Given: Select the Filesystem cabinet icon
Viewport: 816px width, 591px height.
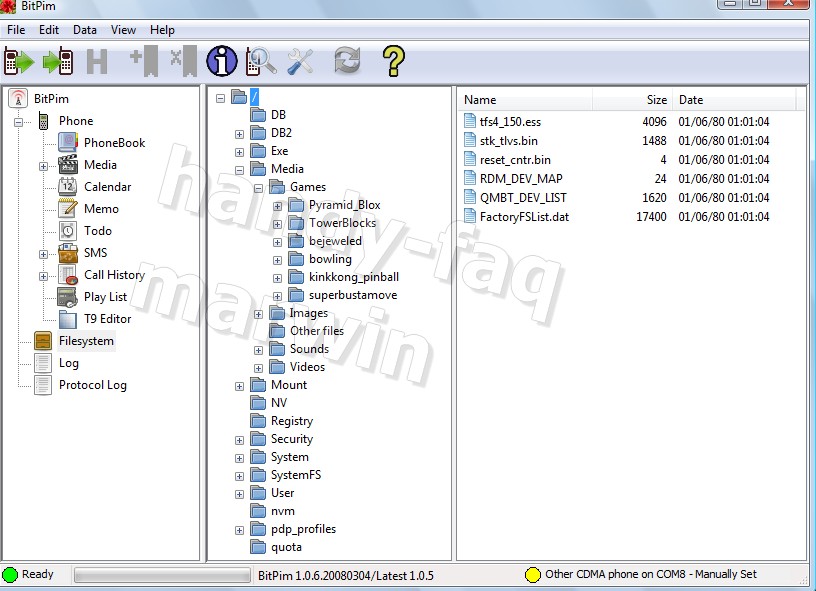Looking at the screenshot, I should [43, 341].
